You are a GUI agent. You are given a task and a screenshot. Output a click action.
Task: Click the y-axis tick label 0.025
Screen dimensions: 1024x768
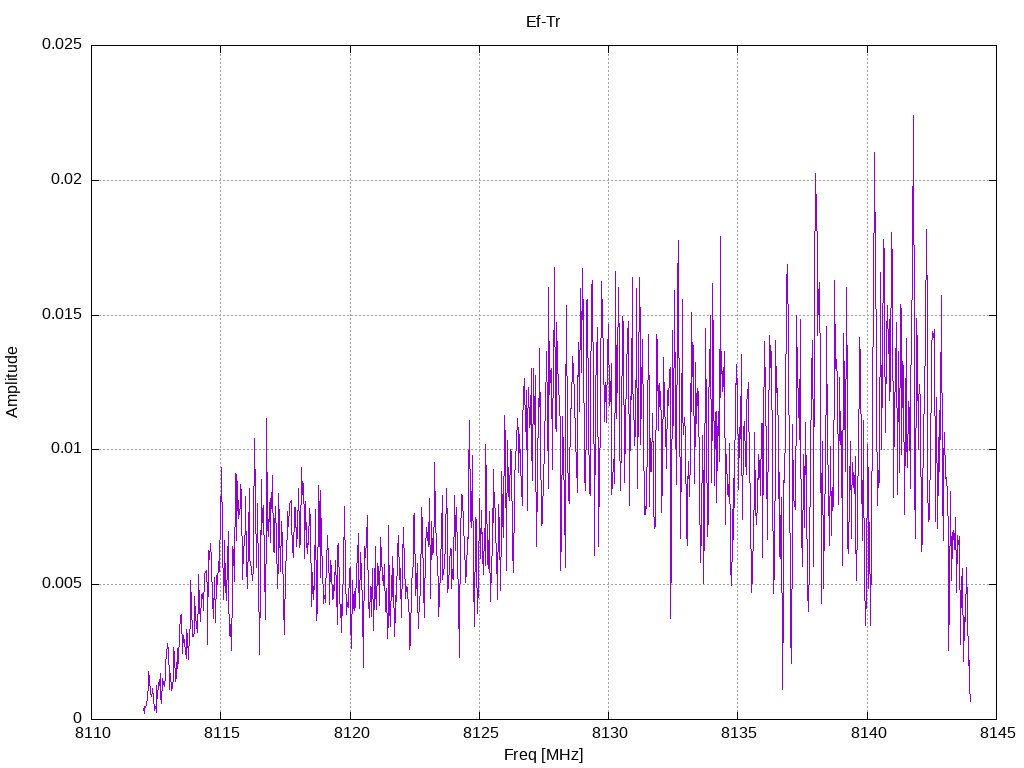click(x=62, y=44)
